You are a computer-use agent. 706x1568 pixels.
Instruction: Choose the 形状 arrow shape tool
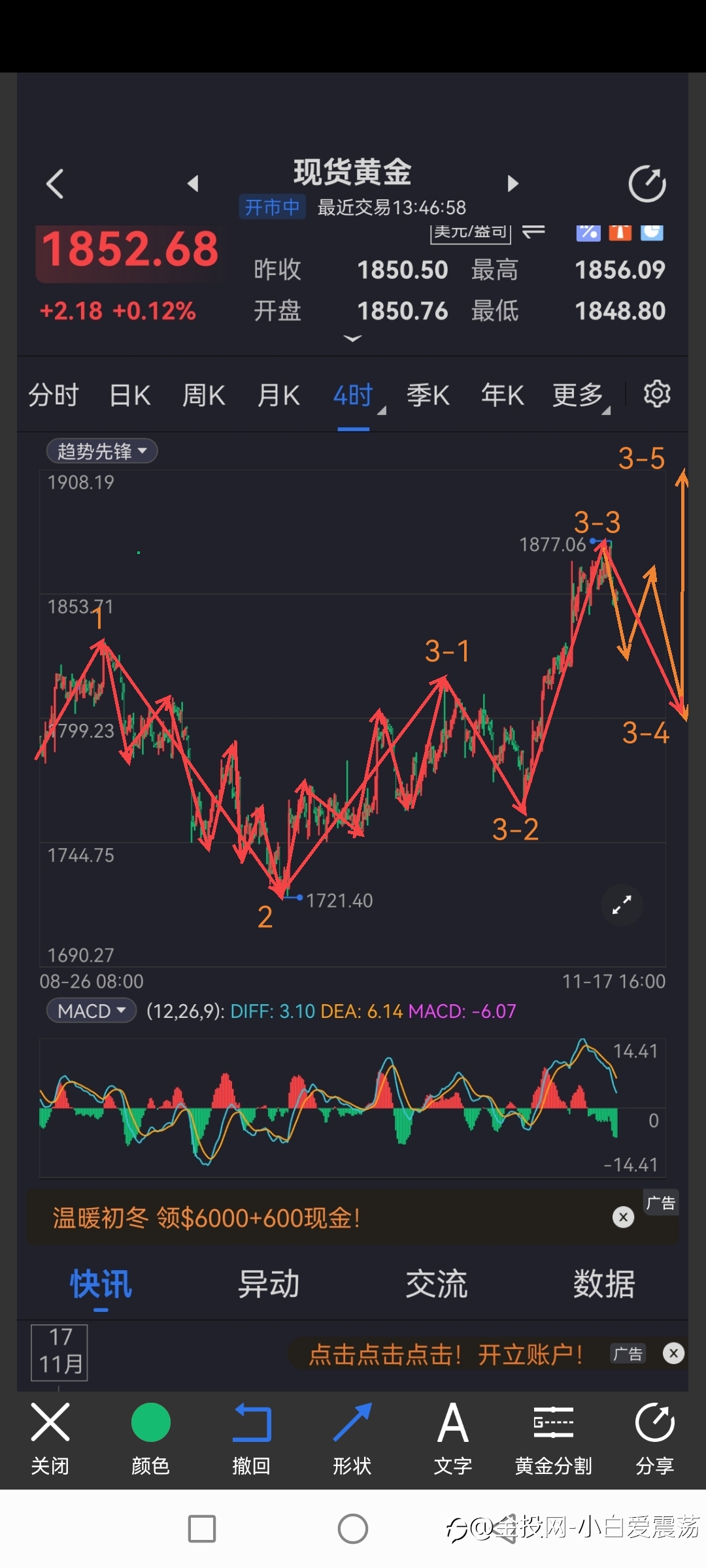coord(352,1438)
